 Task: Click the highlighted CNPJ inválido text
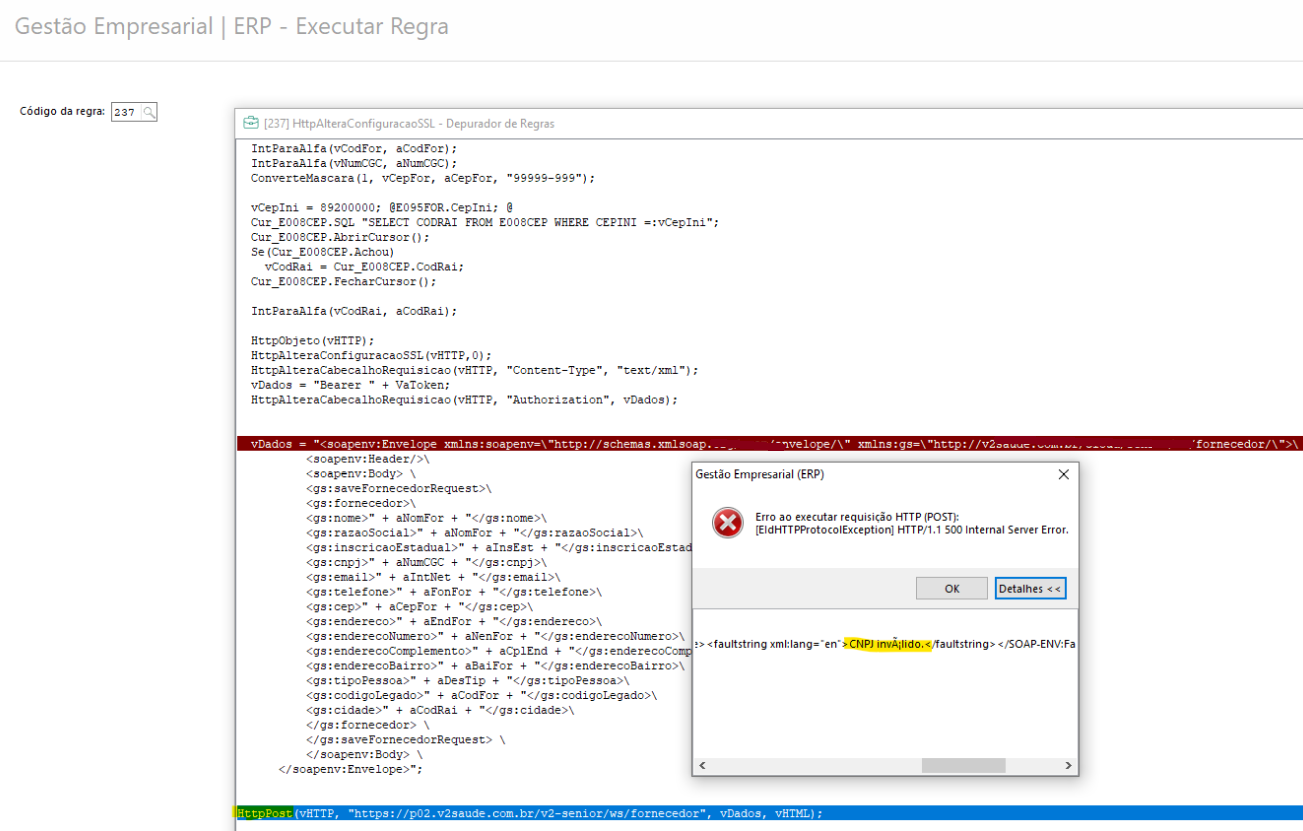click(886, 644)
